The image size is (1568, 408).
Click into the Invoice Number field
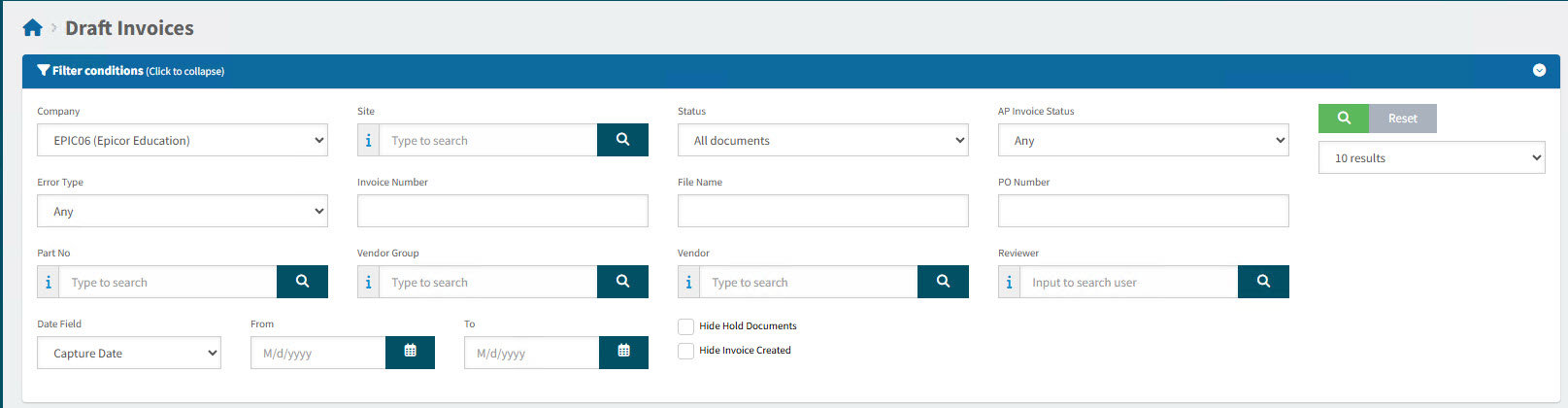[503, 211]
